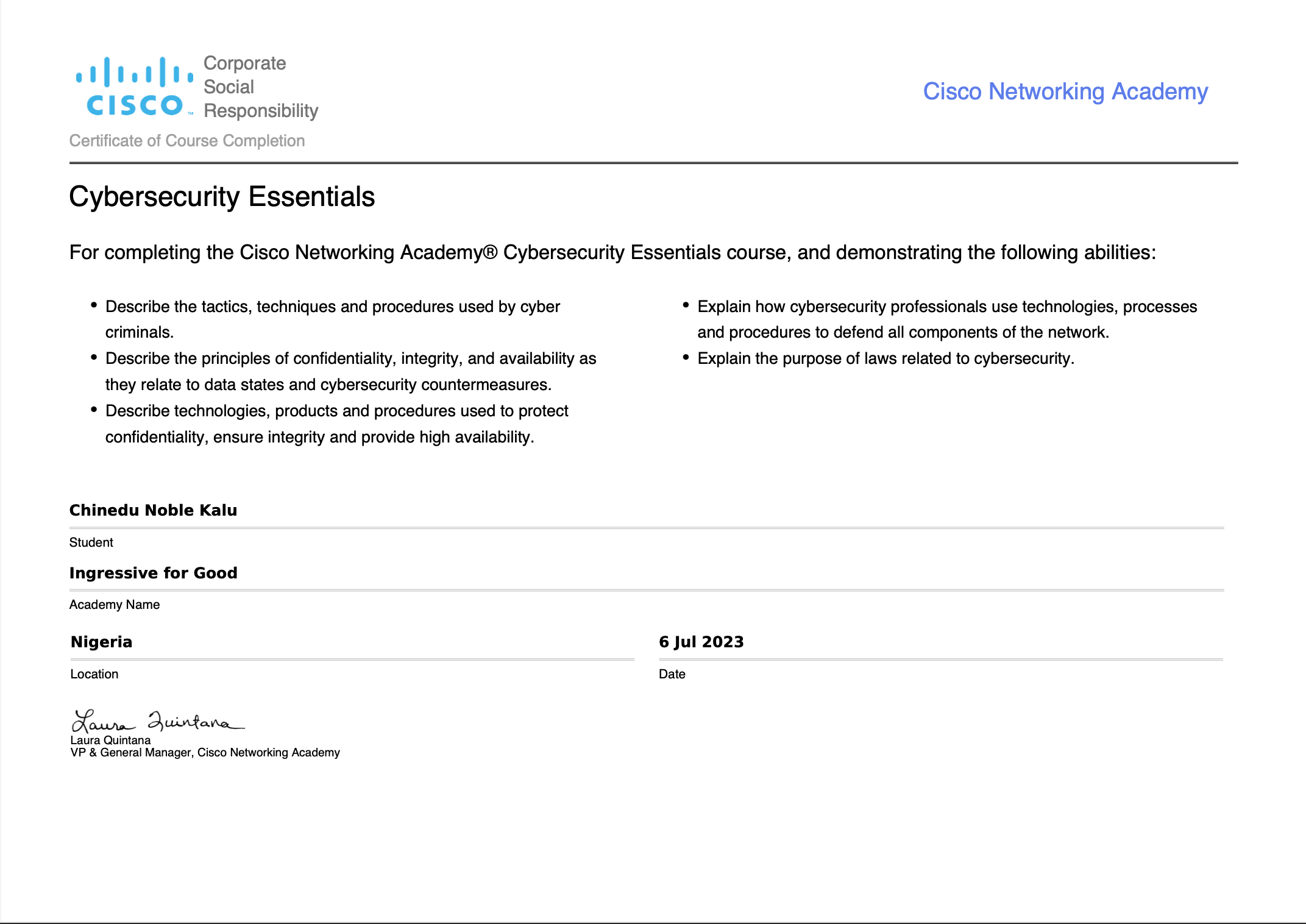Click the Location field label

(x=94, y=674)
